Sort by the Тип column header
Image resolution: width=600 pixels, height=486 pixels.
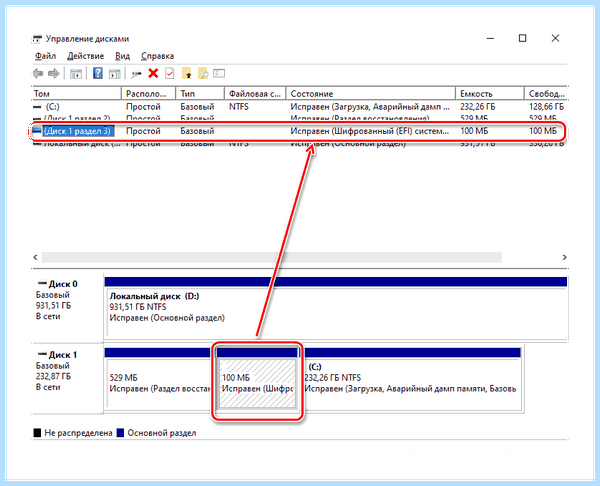coord(200,93)
